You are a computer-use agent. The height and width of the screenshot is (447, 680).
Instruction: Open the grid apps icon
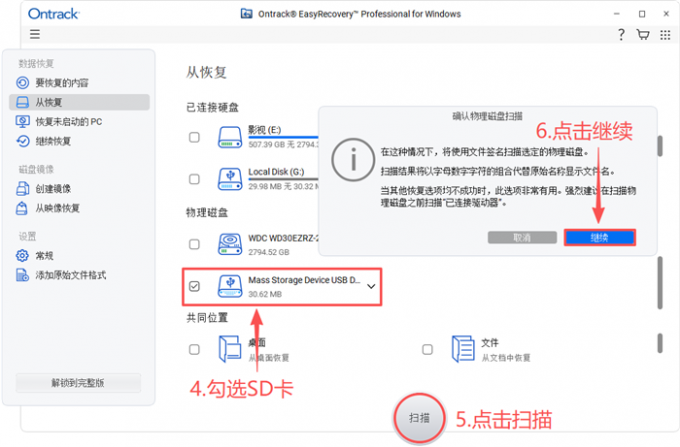coord(665,35)
